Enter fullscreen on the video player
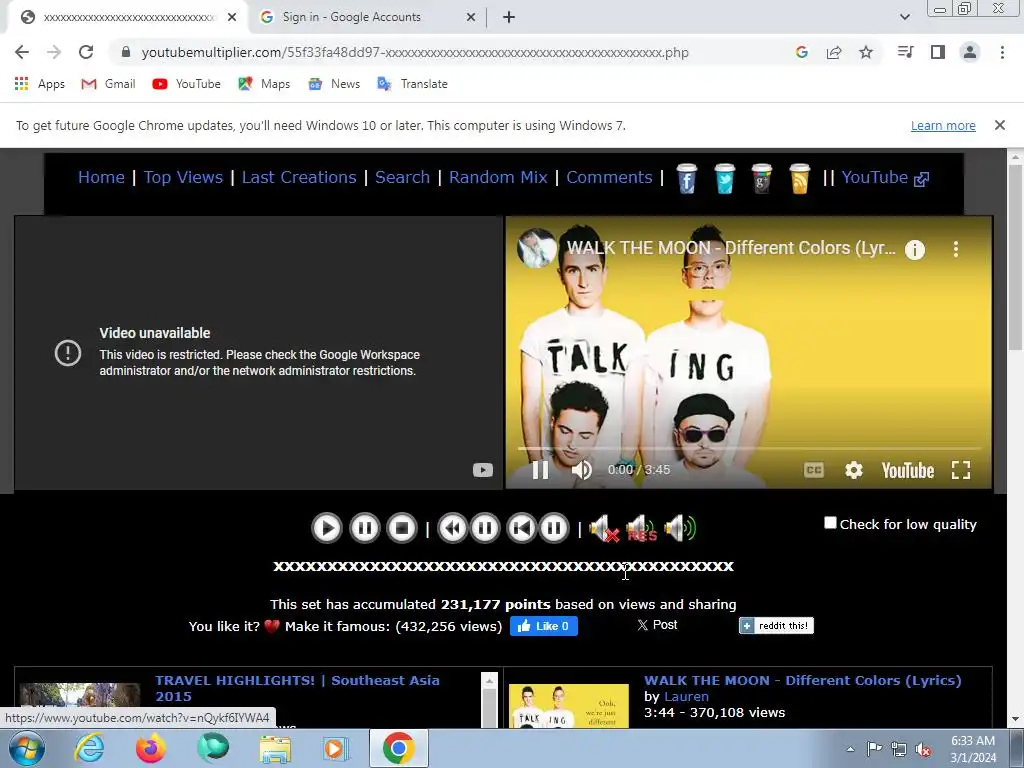1024x768 pixels. 961,470
